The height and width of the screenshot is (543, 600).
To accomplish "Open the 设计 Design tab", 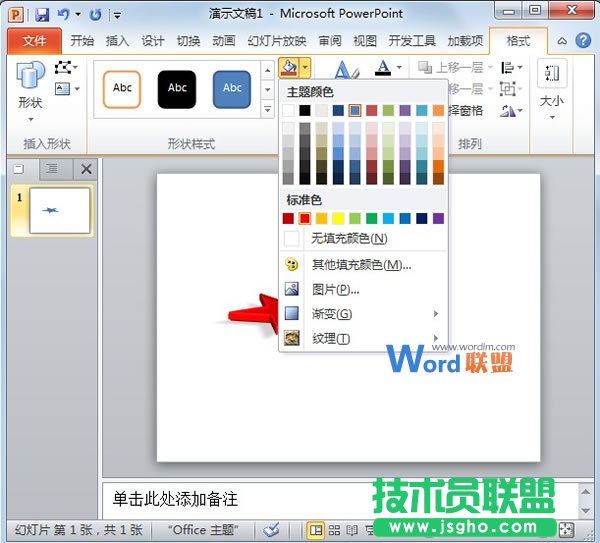I will tap(153, 41).
